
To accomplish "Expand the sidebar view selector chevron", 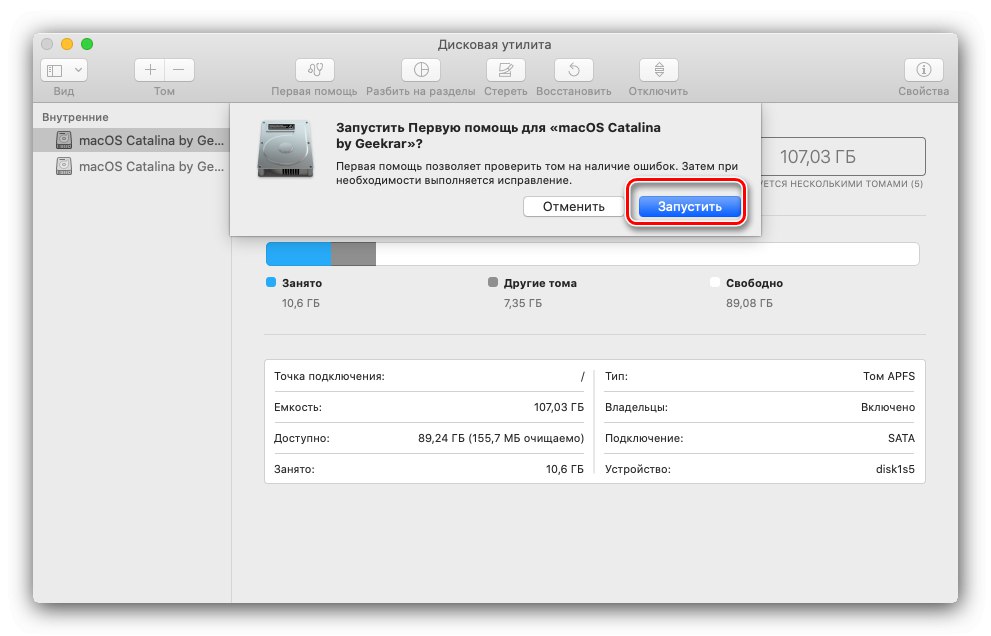I will pyautogui.click(x=78, y=69).
